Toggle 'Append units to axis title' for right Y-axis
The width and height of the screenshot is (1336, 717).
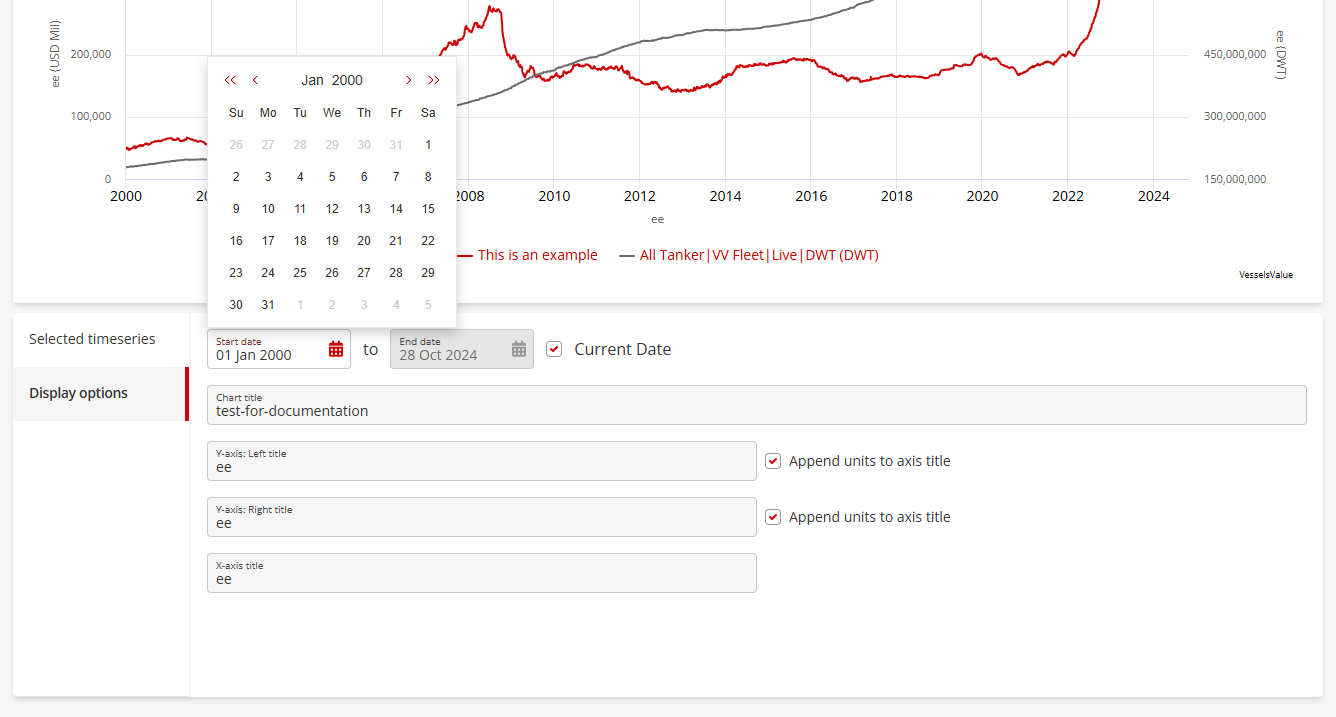[x=773, y=516]
